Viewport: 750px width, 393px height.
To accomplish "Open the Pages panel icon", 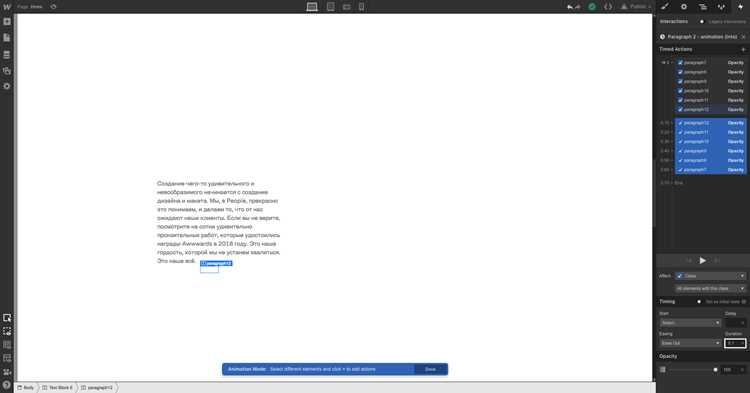I will [7, 38].
